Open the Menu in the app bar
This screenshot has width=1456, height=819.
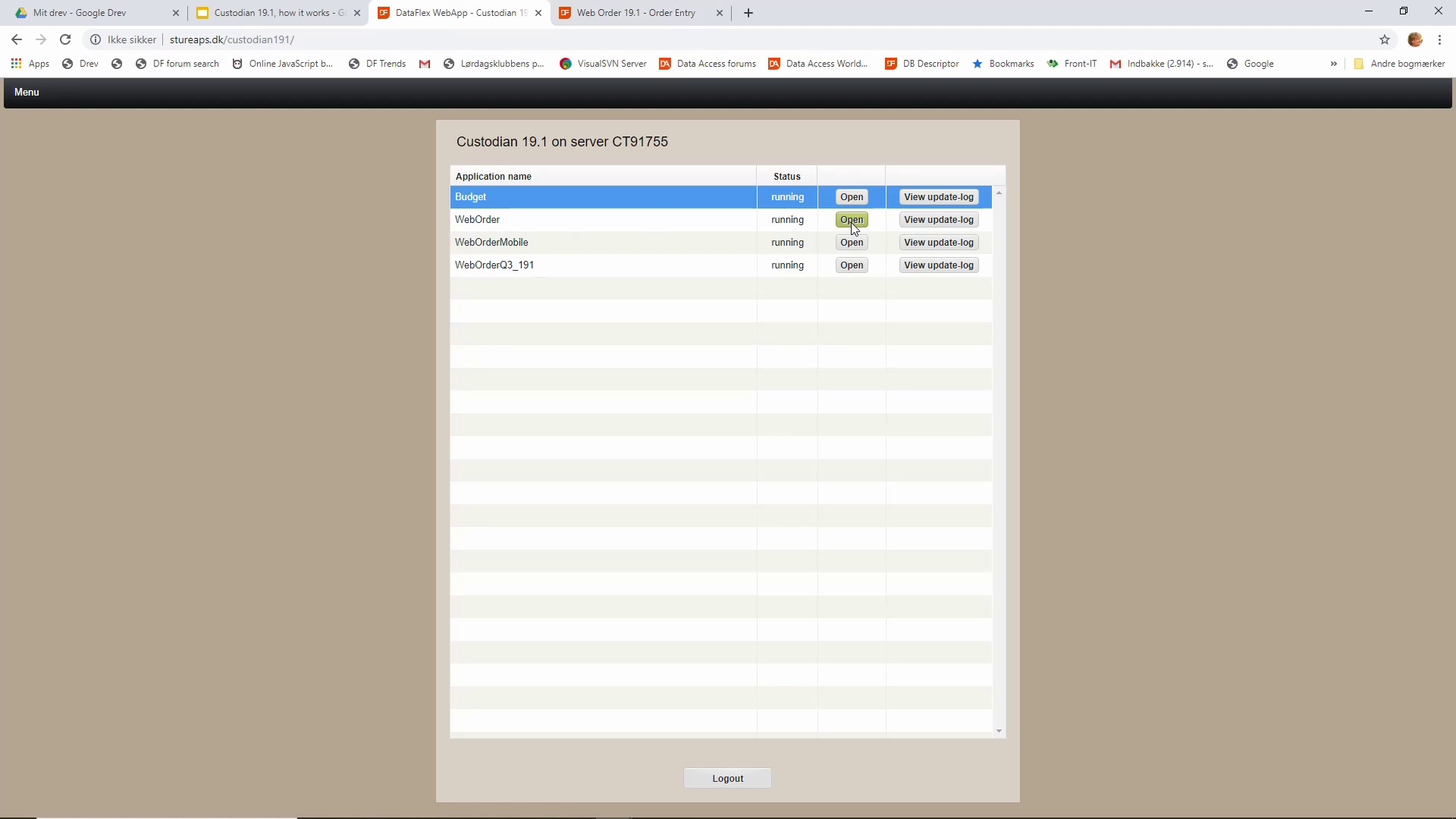27,92
